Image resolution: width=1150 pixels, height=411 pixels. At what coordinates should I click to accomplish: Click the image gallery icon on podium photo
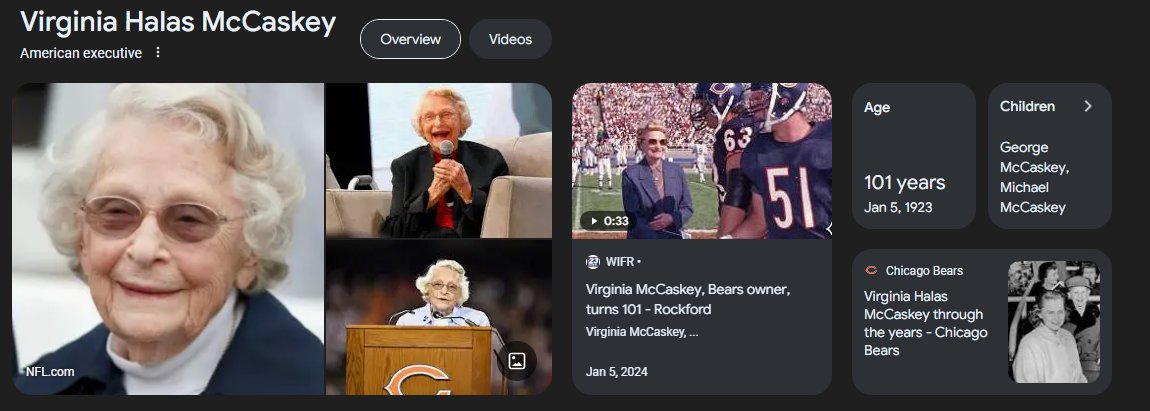[516, 361]
